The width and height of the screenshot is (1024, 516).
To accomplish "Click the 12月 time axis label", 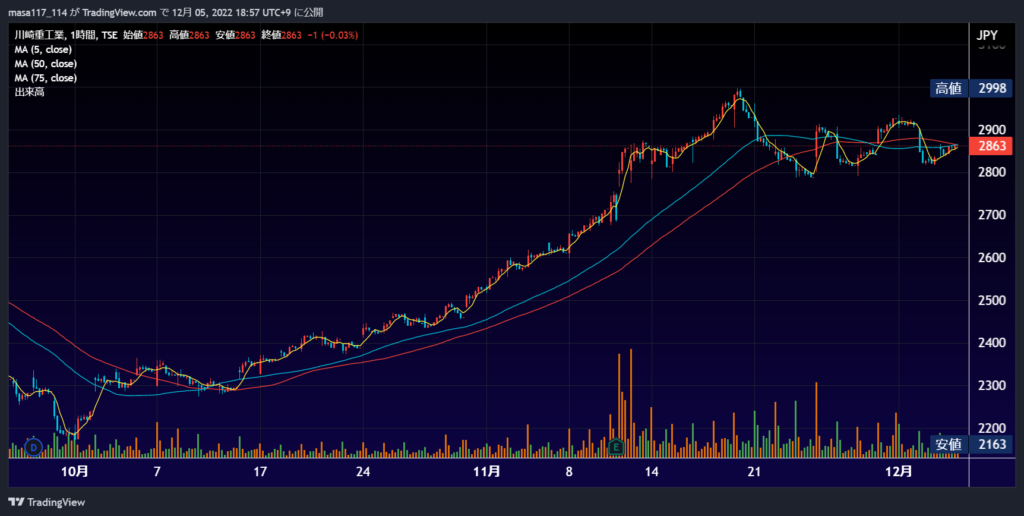I will pos(898,472).
